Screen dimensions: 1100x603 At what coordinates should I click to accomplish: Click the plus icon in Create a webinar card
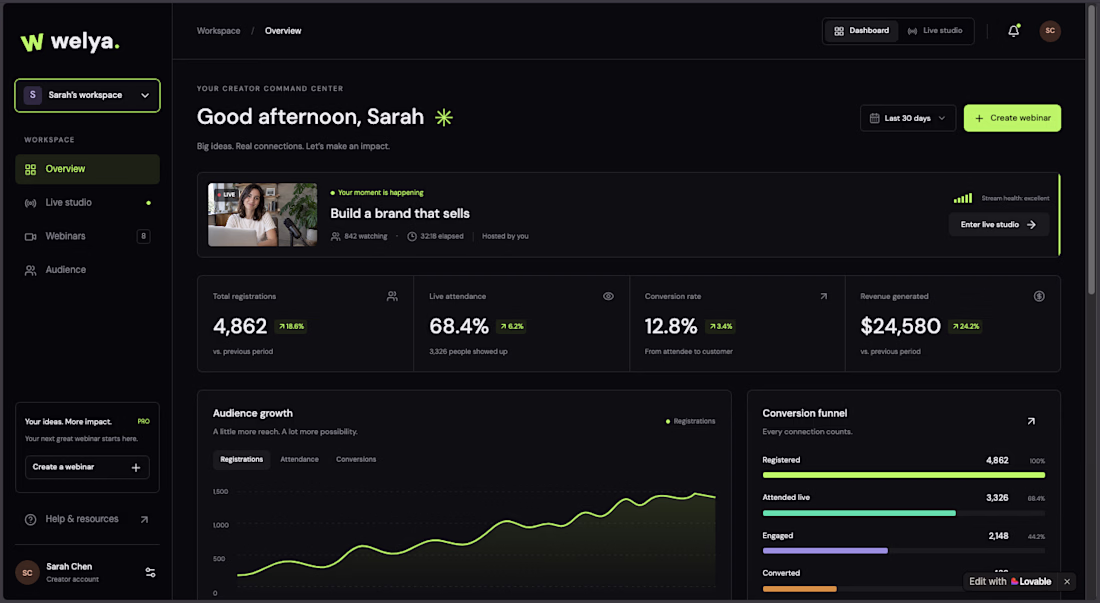point(136,468)
